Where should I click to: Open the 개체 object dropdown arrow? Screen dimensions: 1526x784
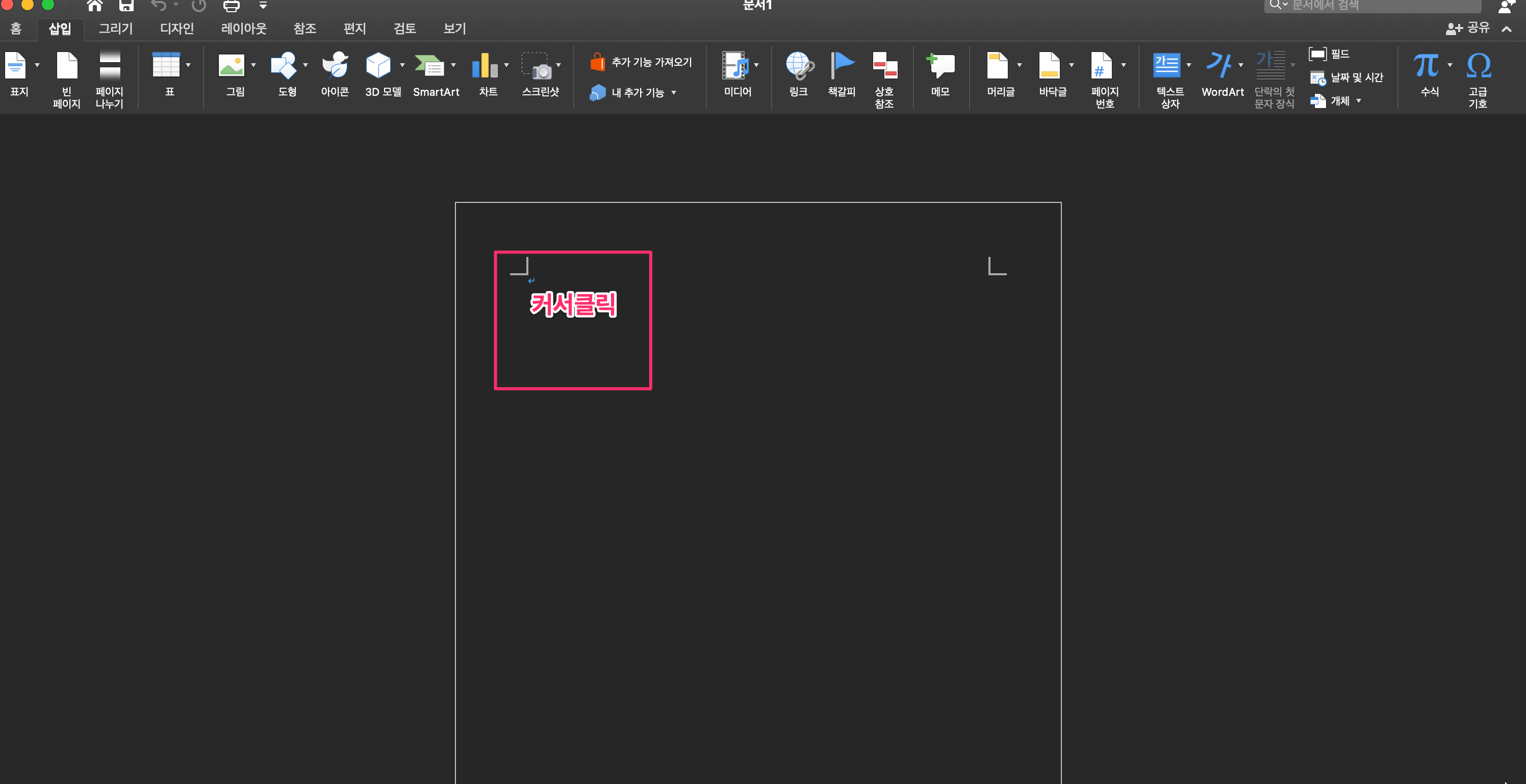pyautogui.click(x=1358, y=101)
